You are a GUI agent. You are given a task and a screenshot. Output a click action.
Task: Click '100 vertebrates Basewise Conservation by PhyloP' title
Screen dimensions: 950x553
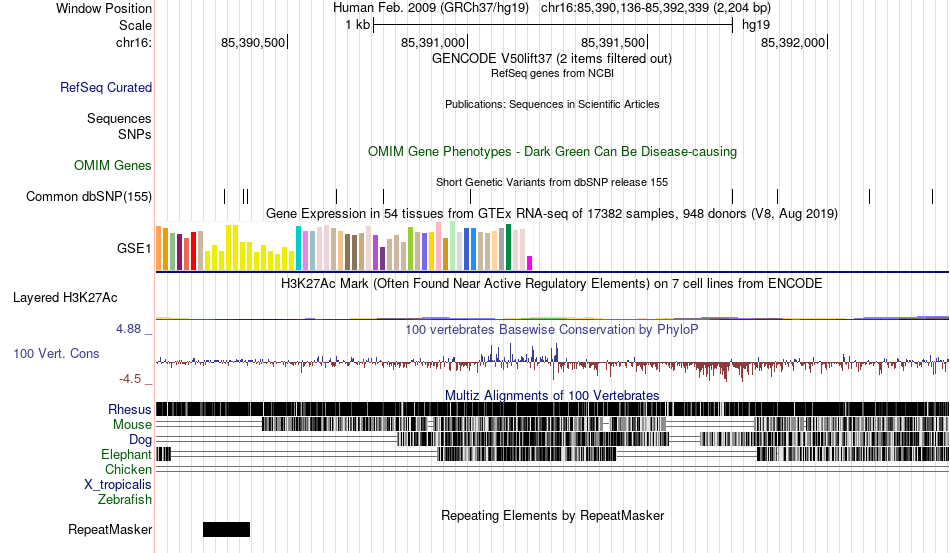552,329
